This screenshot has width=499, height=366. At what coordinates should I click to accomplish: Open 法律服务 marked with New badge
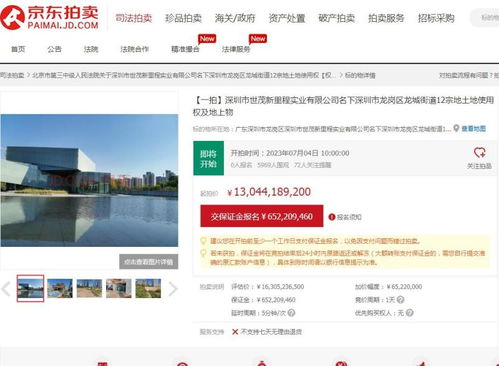(236, 49)
